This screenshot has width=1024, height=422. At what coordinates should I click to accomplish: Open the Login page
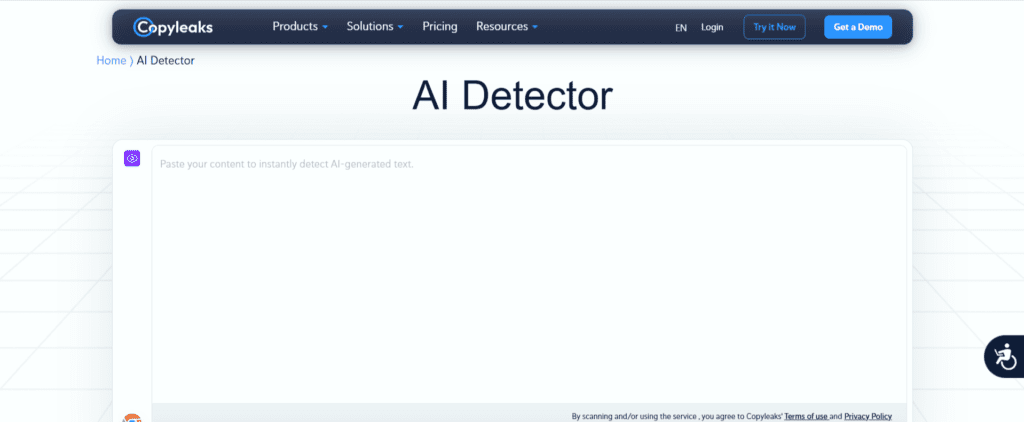(712, 27)
